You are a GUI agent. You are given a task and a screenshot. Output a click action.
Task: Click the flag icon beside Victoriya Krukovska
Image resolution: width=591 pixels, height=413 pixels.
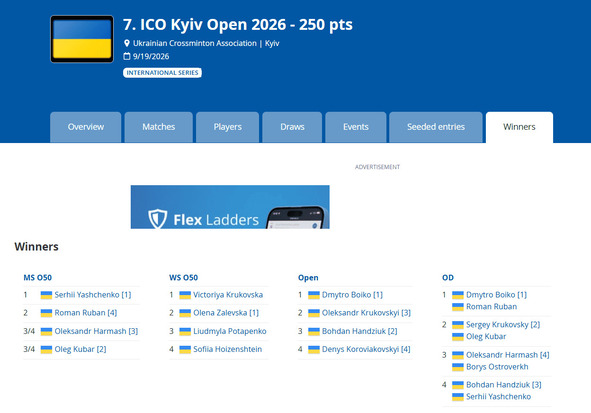(x=185, y=295)
